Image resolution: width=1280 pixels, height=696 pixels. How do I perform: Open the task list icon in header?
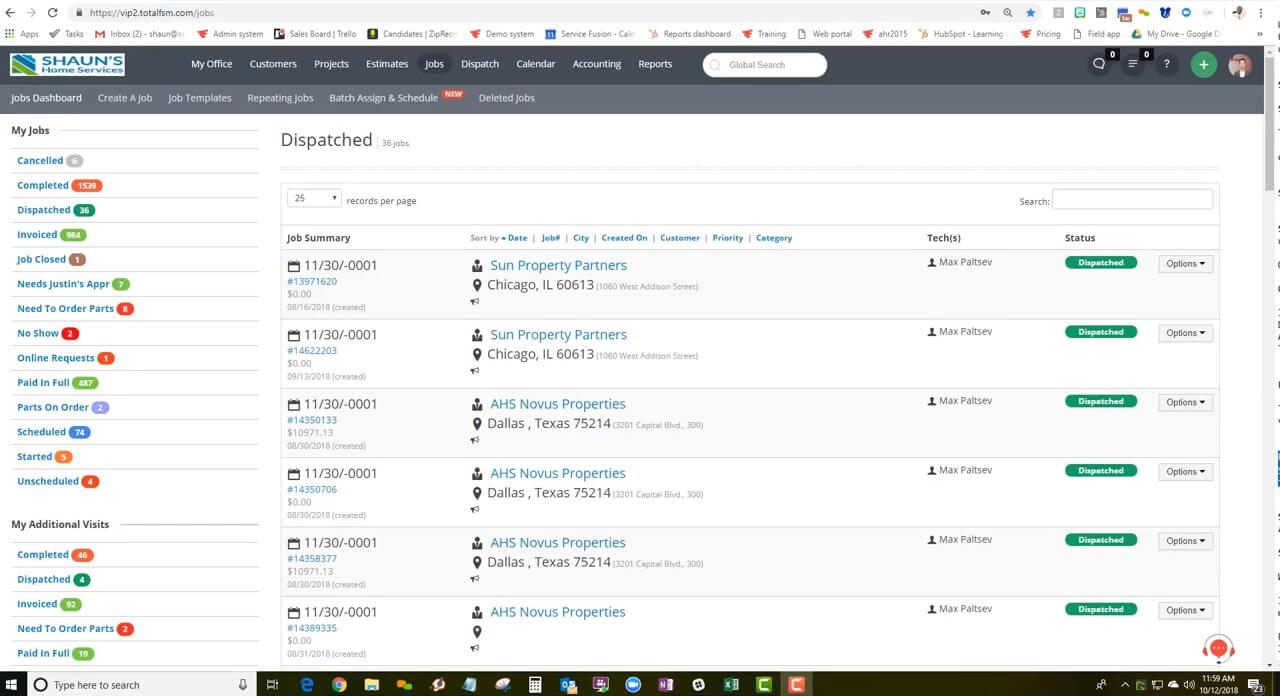tap(1133, 64)
